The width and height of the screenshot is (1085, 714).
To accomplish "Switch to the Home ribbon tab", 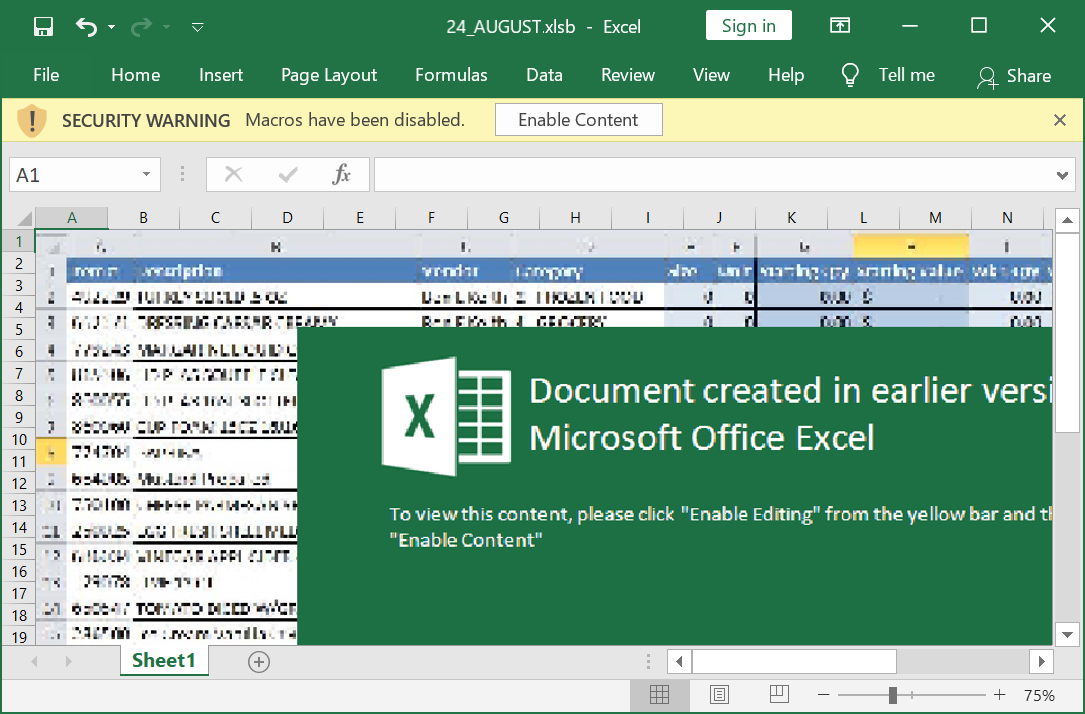I will [x=136, y=75].
